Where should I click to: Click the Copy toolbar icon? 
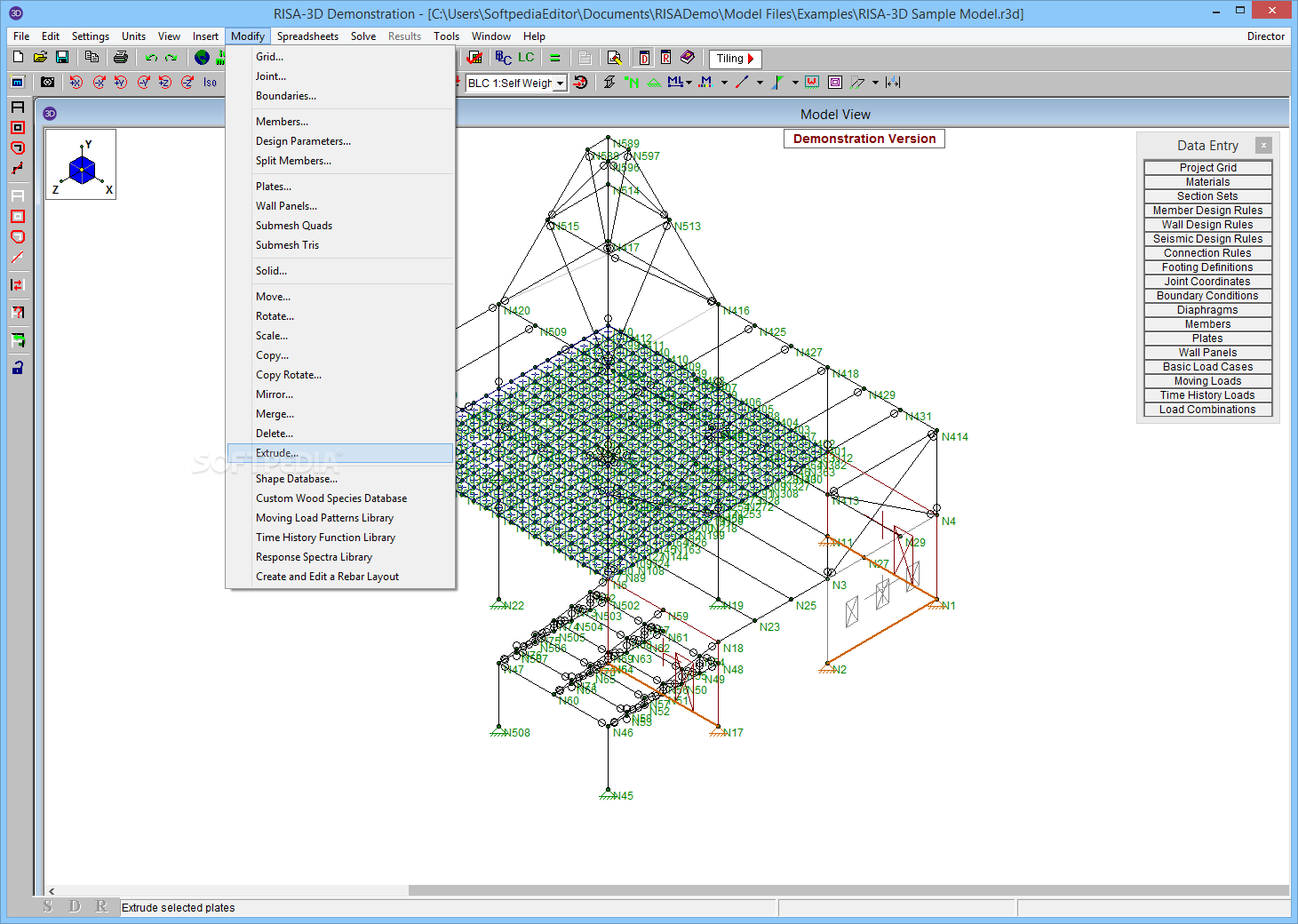pos(92,57)
